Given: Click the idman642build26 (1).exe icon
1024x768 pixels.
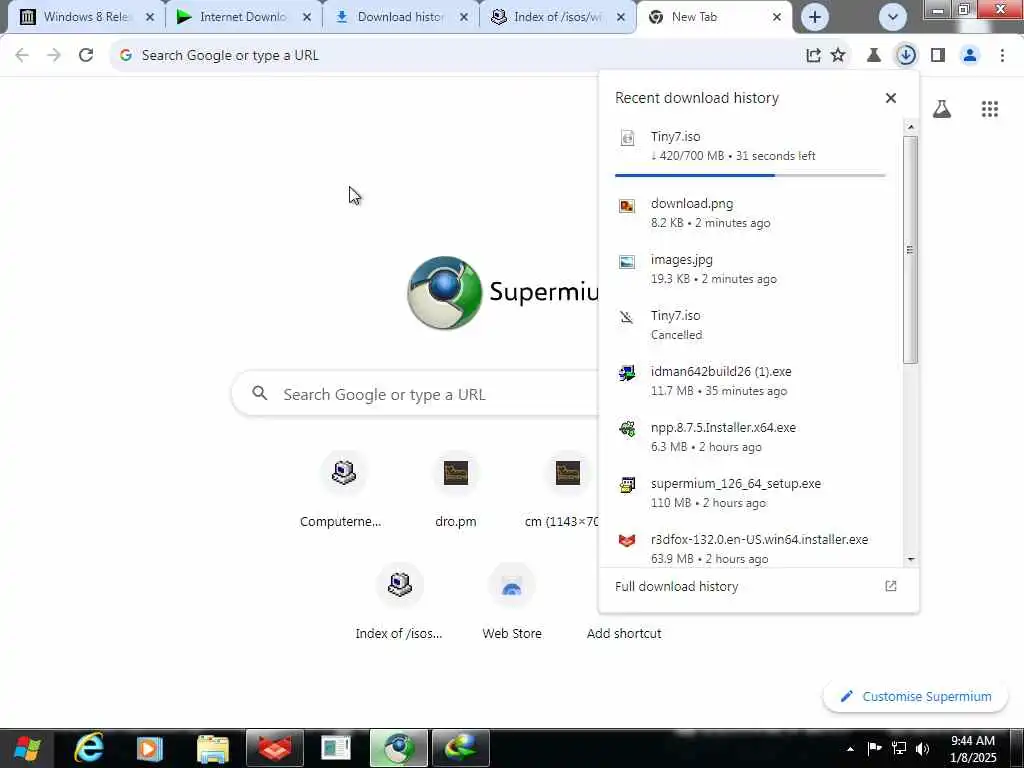Looking at the screenshot, I should click(x=627, y=373).
